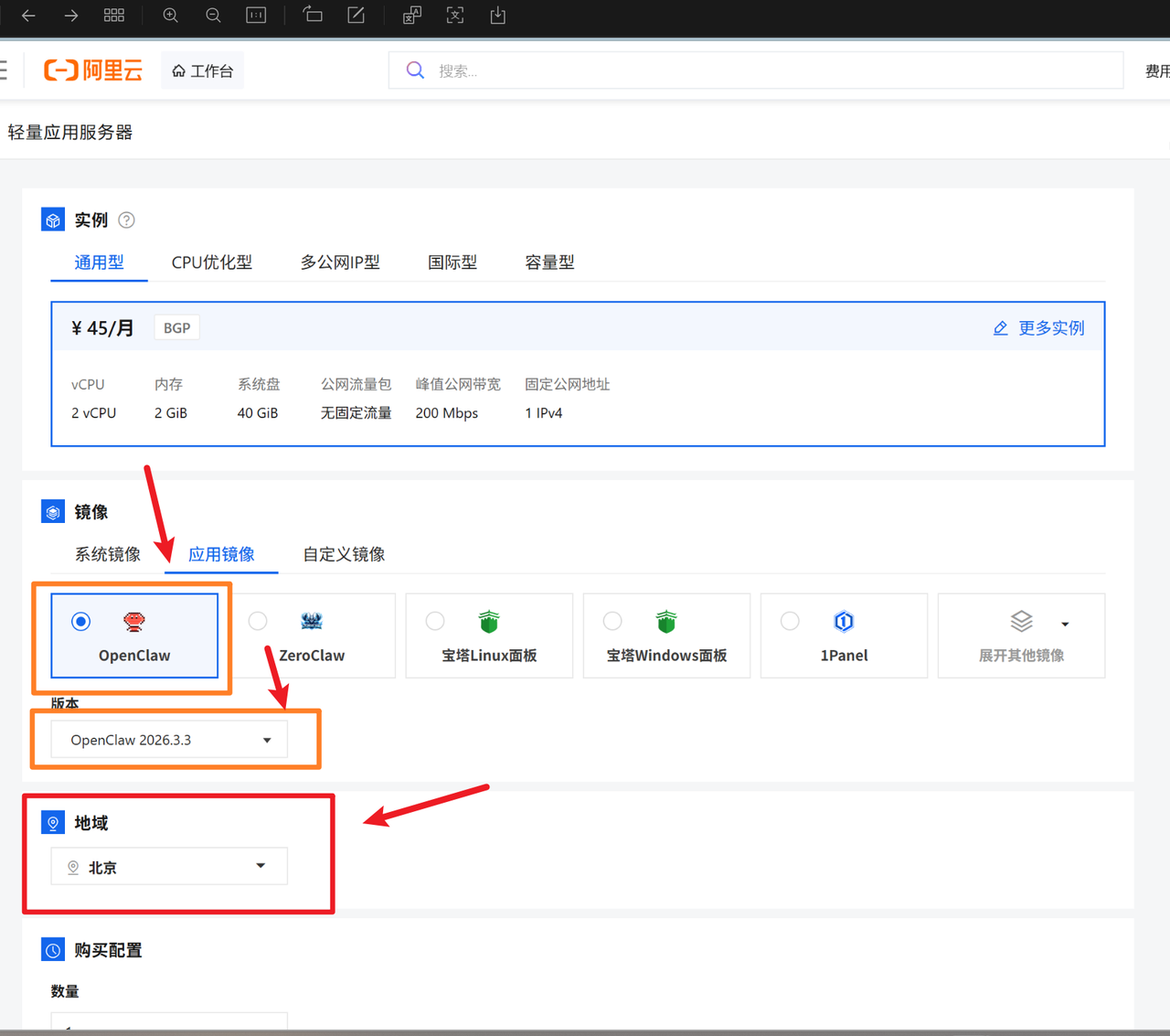Select the ¥45/月 instance plan card
This screenshot has height=1036, width=1170.
click(578, 374)
